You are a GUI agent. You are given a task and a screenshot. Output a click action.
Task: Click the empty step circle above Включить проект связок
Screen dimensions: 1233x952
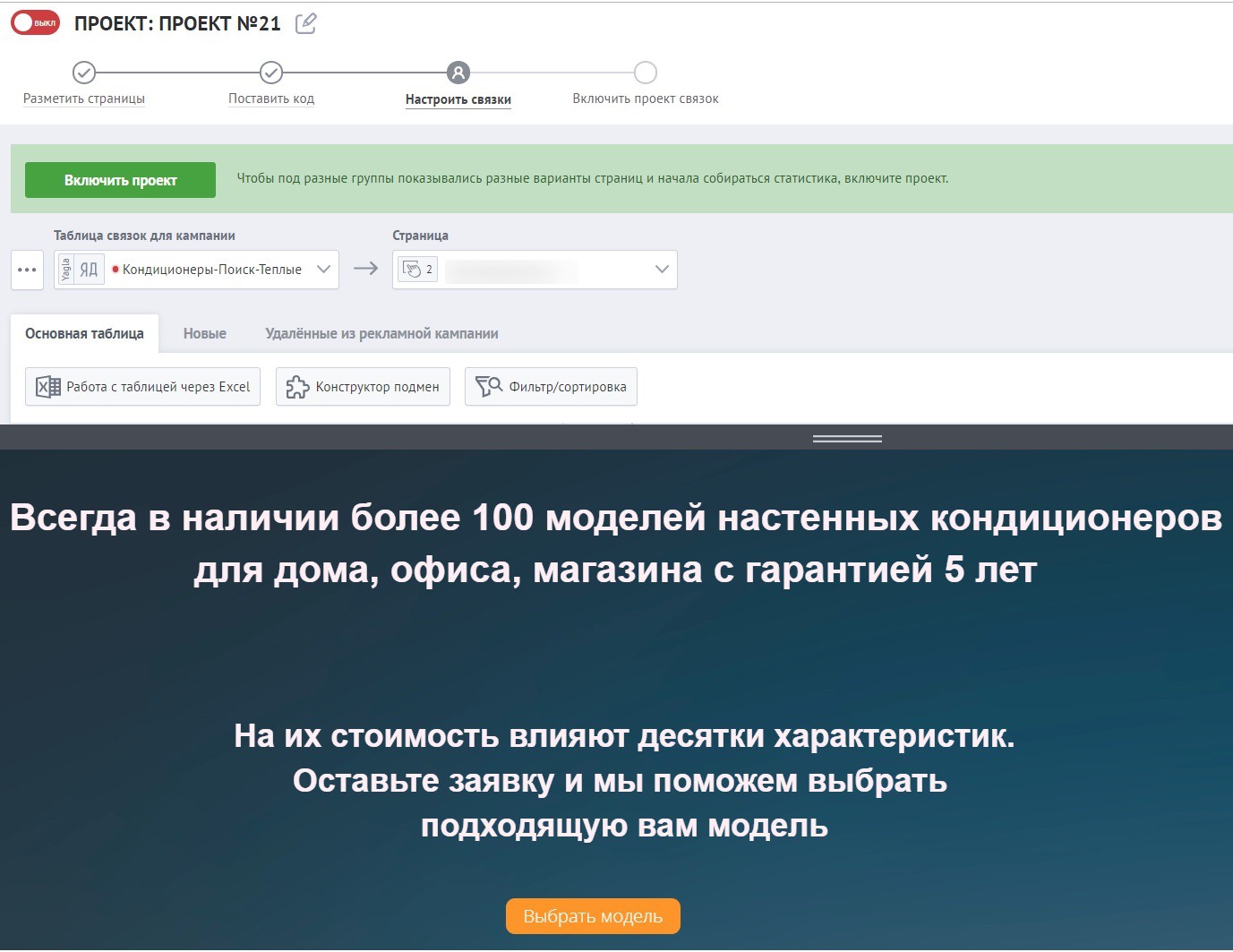pos(646,73)
